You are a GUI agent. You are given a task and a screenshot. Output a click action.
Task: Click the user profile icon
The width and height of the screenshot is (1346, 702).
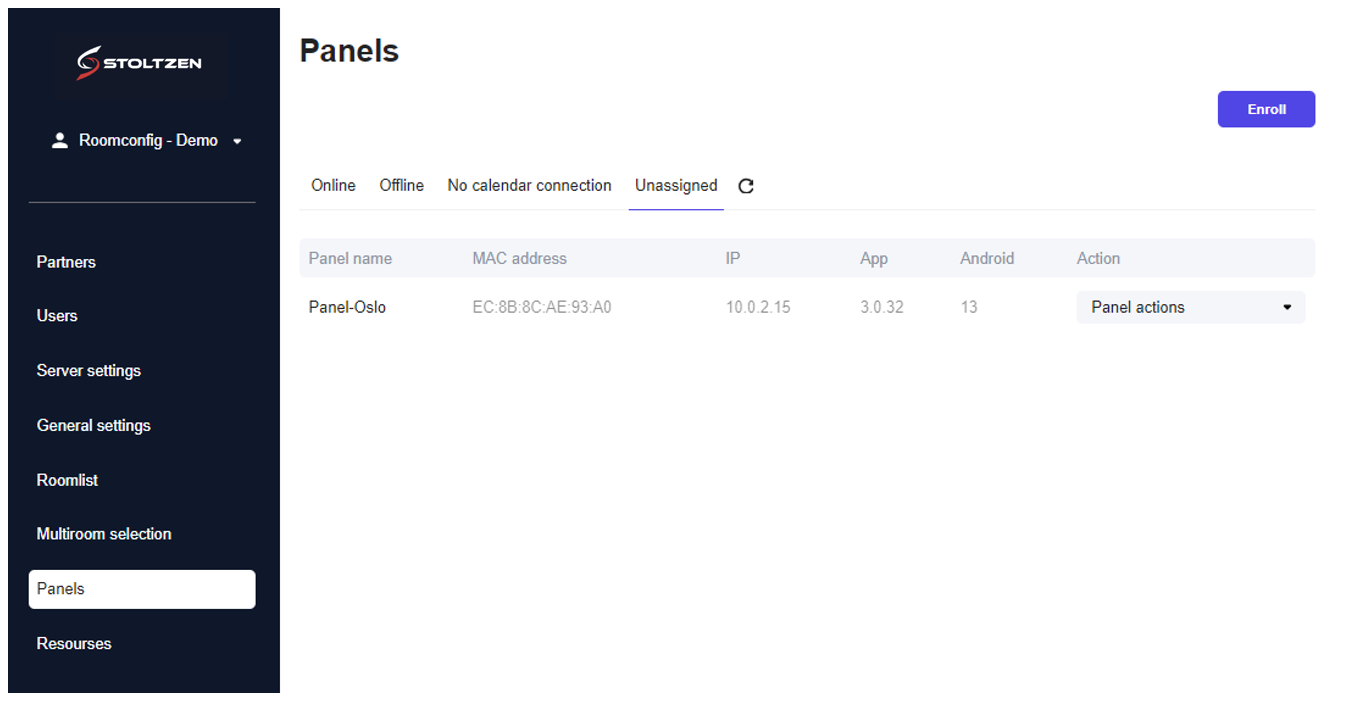coord(60,141)
